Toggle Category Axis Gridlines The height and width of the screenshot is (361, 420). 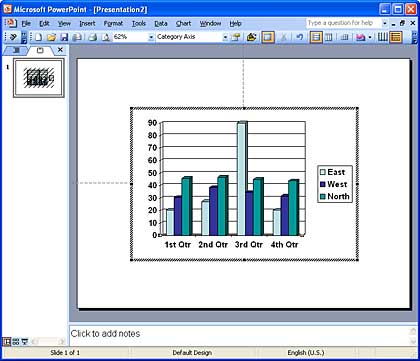(x=383, y=37)
